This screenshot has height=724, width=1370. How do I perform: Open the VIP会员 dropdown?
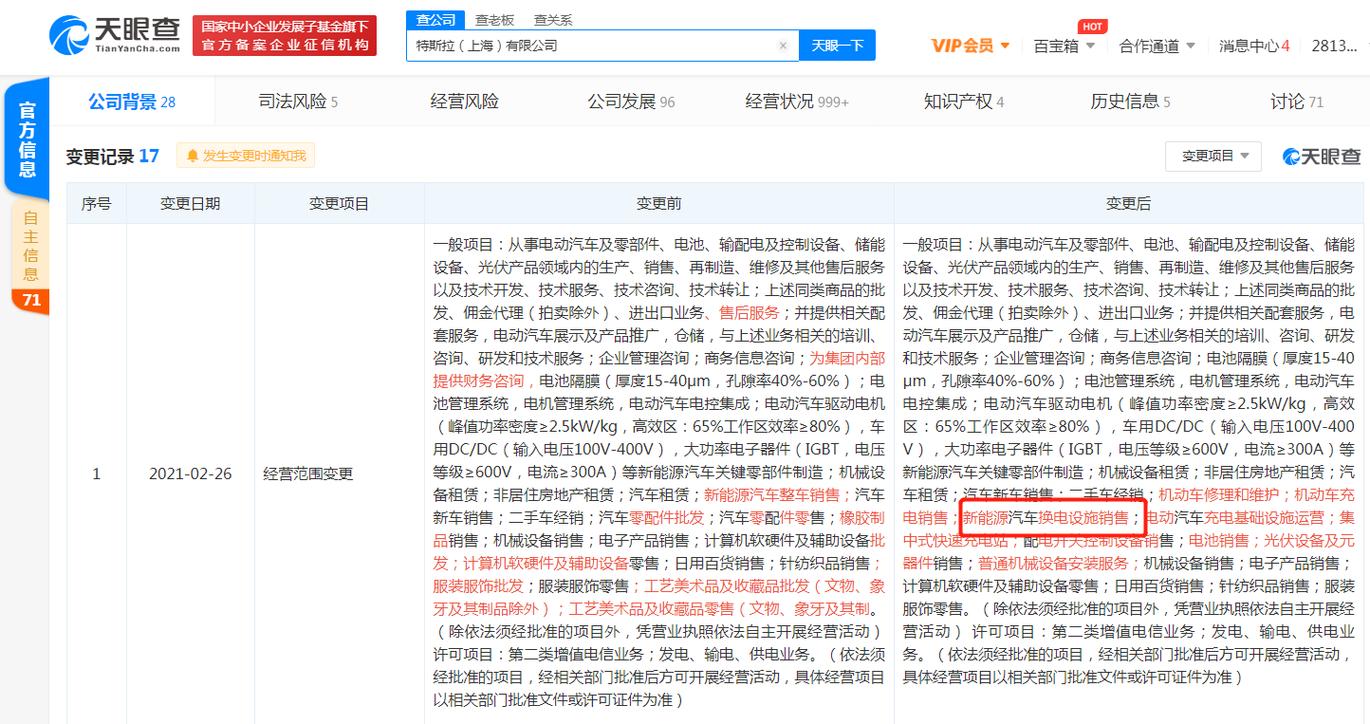click(x=970, y=45)
